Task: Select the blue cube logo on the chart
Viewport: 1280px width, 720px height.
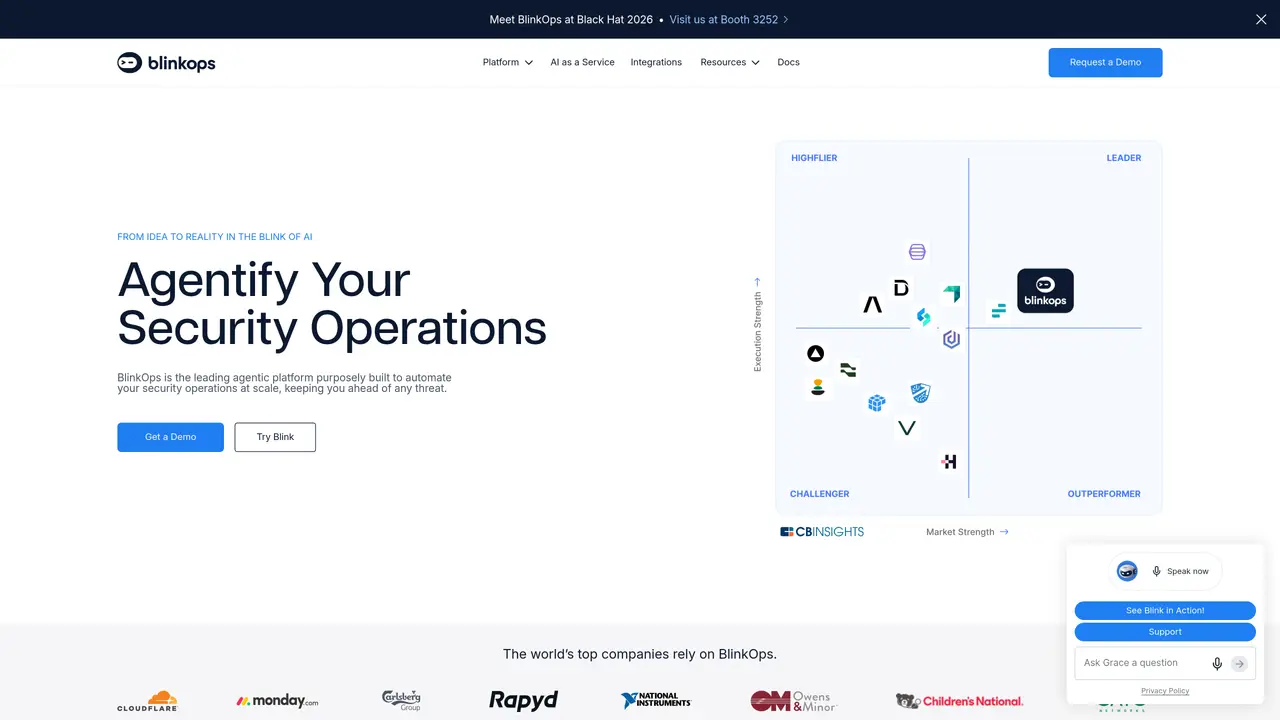Action: click(x=877, y=403)
